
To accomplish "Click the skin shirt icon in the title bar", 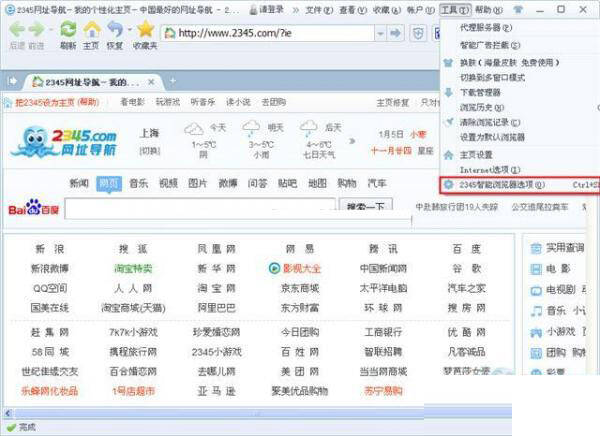I will click(518, 10).
